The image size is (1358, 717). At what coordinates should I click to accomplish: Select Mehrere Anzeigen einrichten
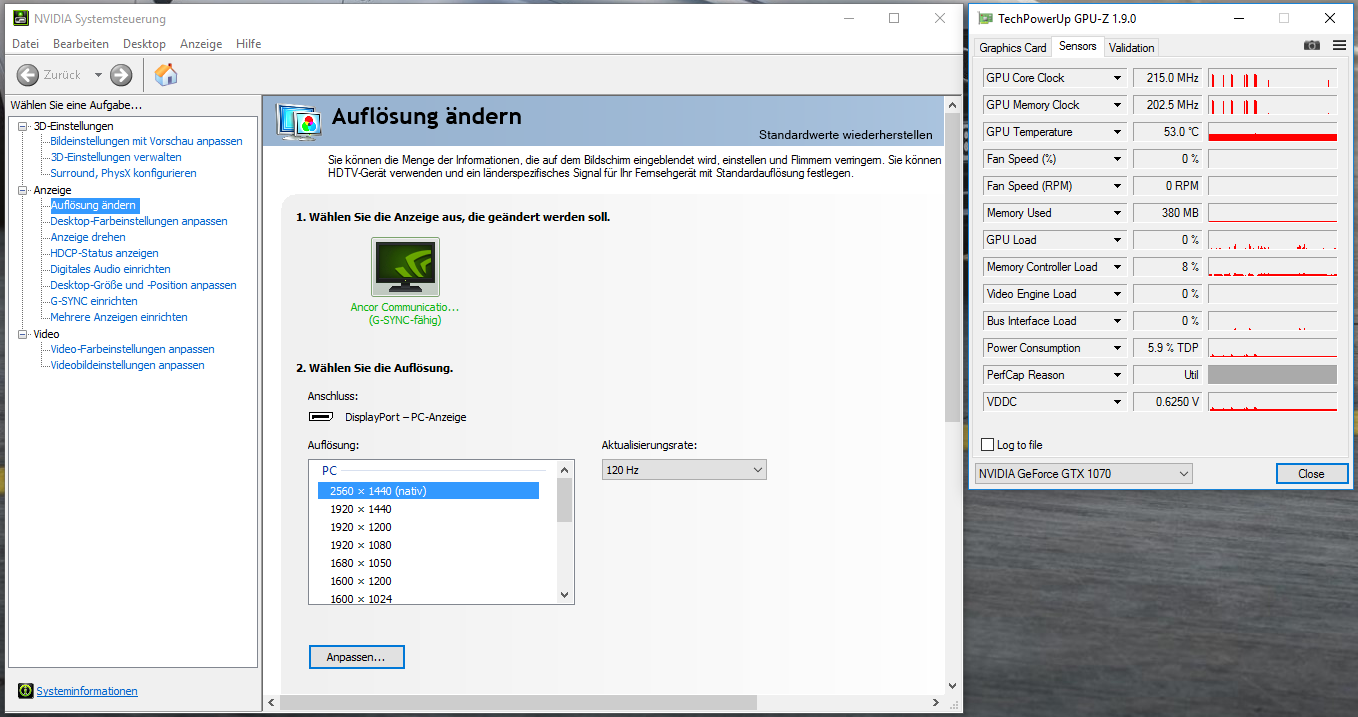pos(119,317)
